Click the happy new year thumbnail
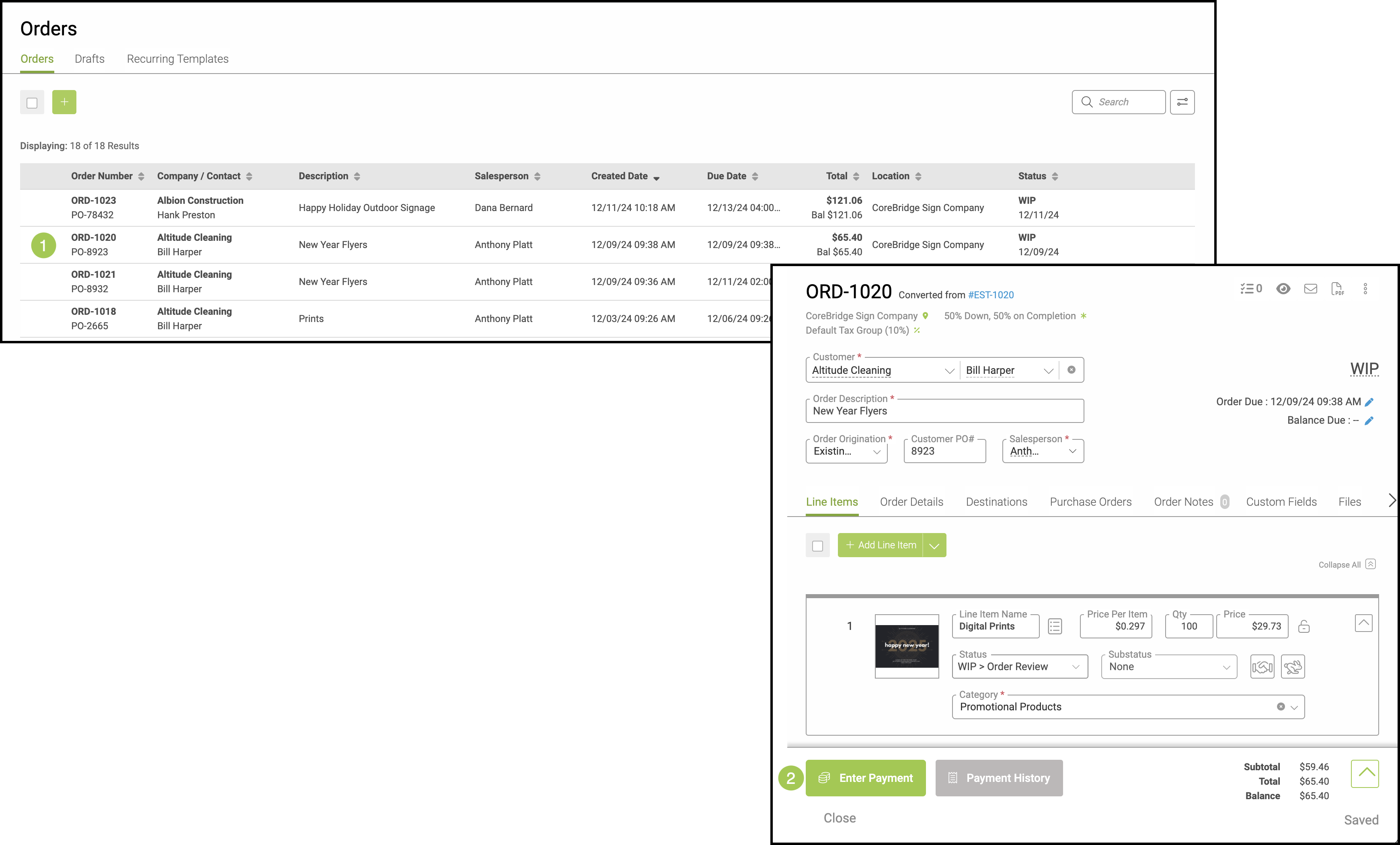Viewport: 1400px width, 845px height. (x=906, y=646)
